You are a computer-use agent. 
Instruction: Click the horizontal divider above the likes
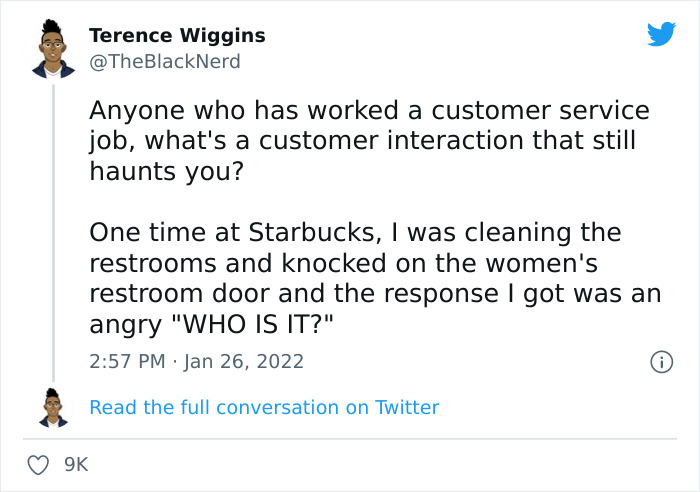click(349, 439)
